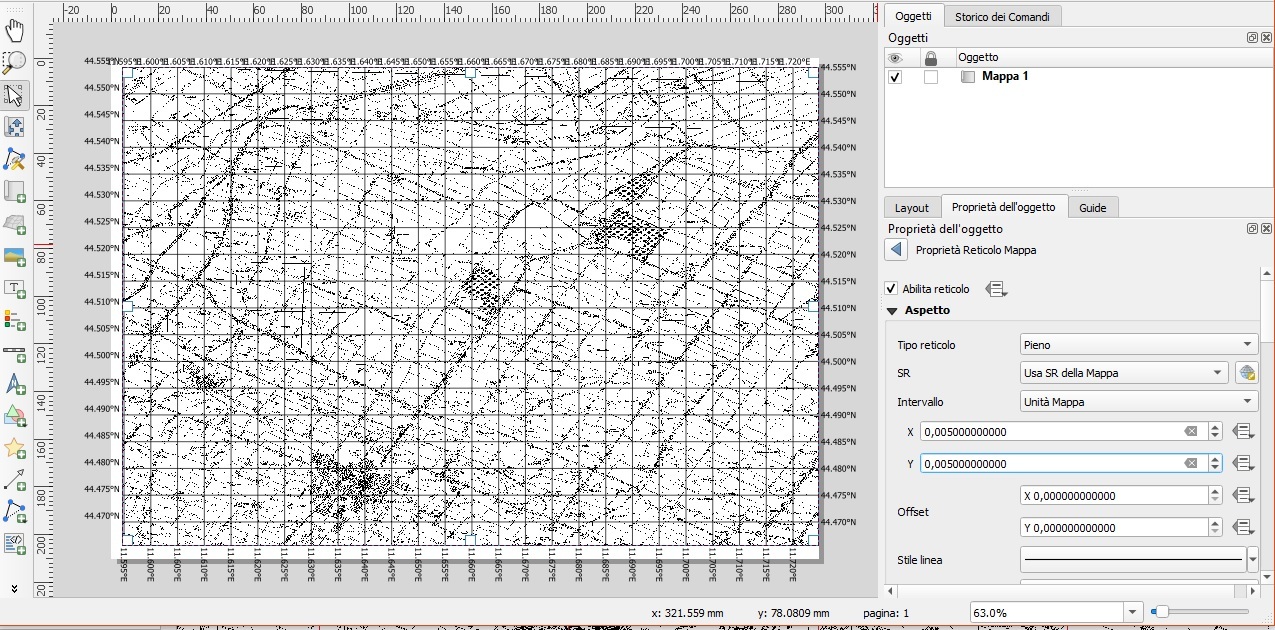The image size is (1275, 630).
Task: Add a node-based polyline item tool
Action: click(15, 512)
